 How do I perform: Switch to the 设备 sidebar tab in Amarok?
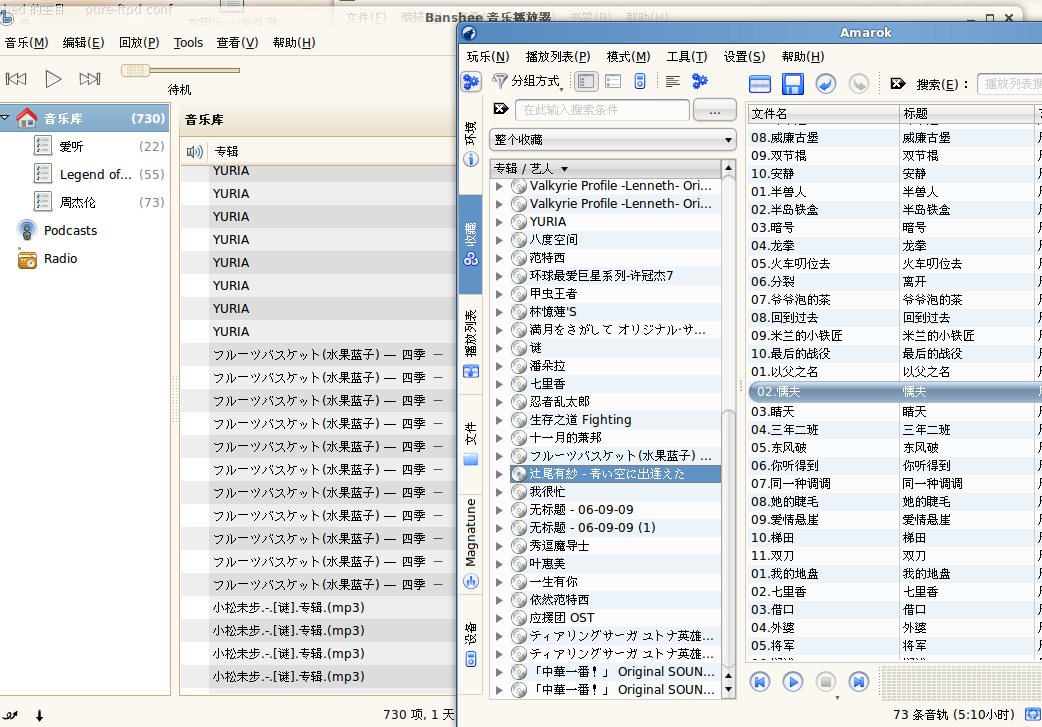tap(470, 644)
